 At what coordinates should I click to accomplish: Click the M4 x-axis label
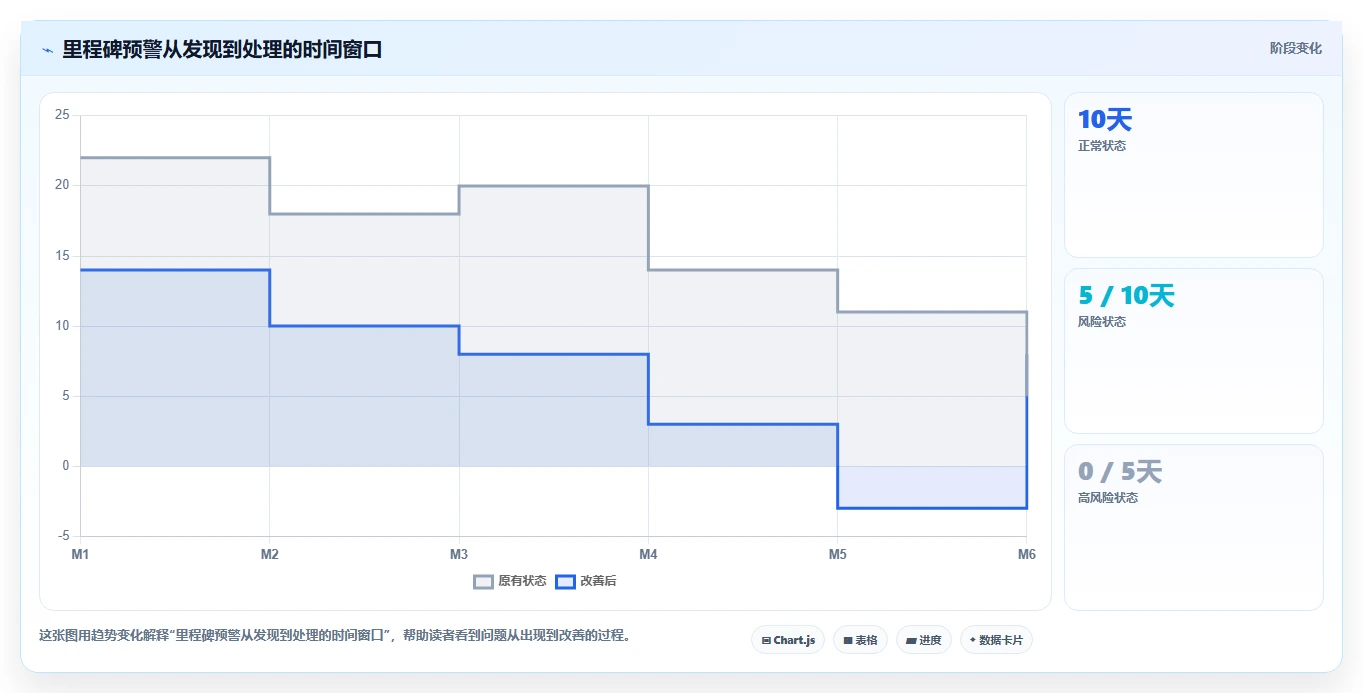pyautogui.click(x=648, y=554)
